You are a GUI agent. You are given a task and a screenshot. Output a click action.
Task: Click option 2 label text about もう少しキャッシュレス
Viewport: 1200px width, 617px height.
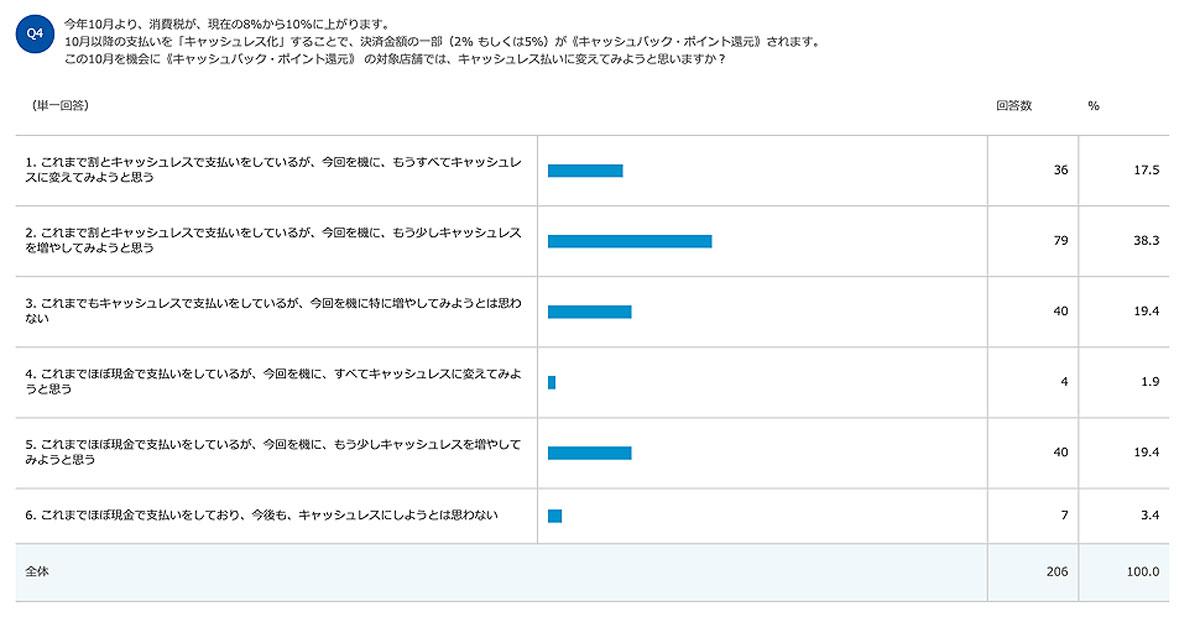(x=273, y=241)
